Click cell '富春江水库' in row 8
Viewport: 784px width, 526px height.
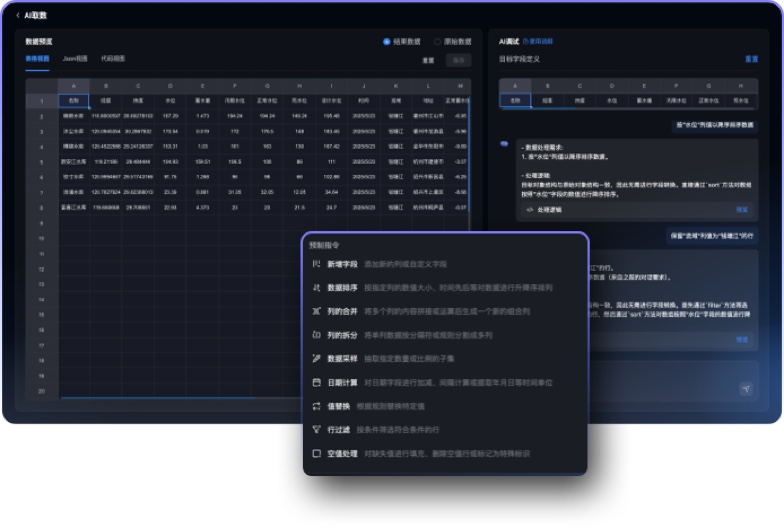tap(74, 208)
